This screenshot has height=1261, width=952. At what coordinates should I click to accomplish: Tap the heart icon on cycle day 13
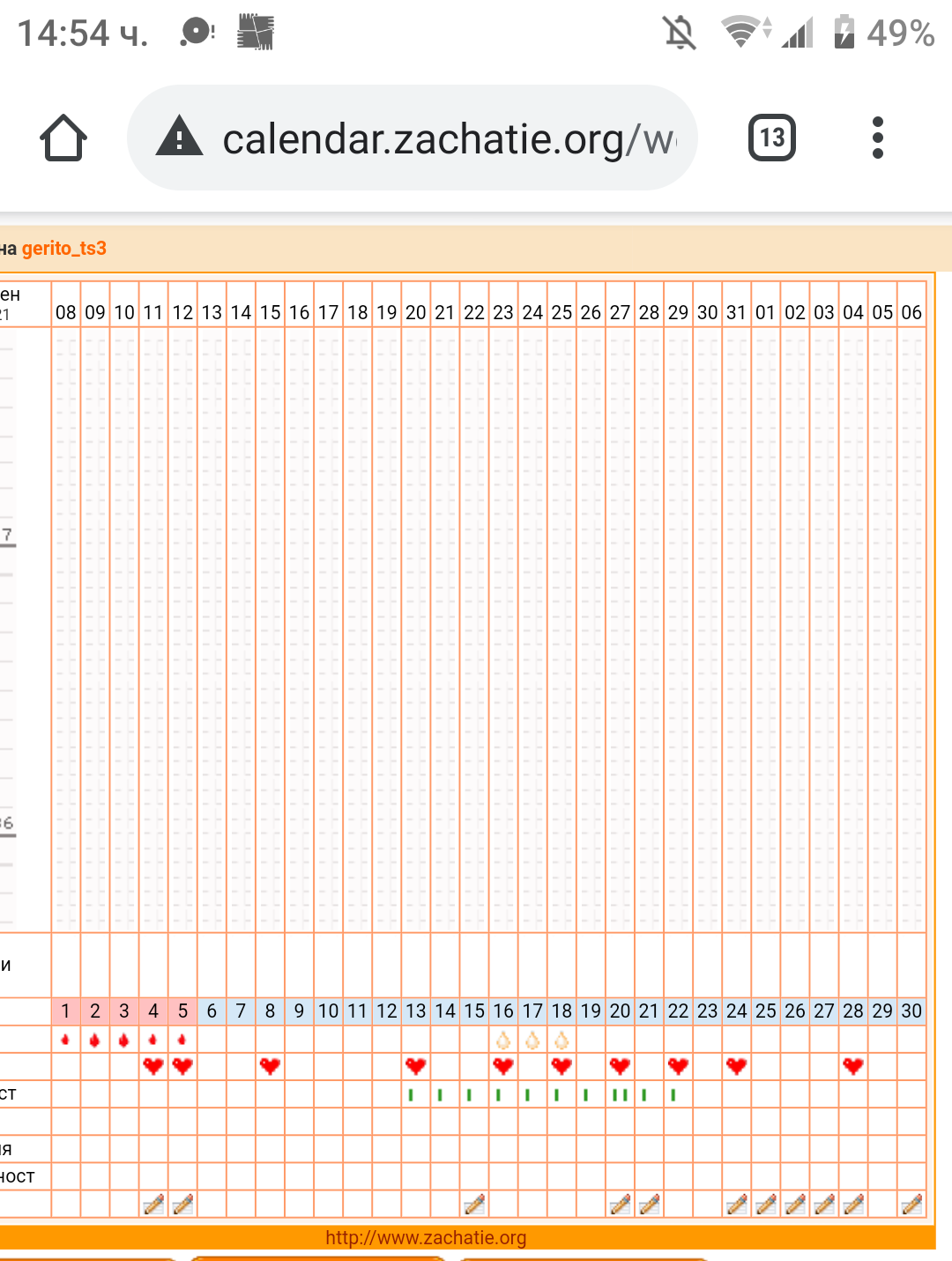pos(416,1066)
